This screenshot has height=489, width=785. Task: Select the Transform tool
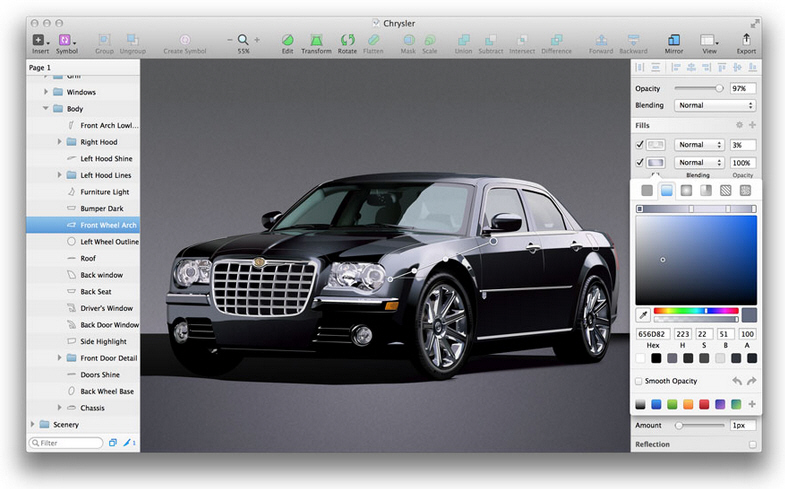[x=316, y=39]
